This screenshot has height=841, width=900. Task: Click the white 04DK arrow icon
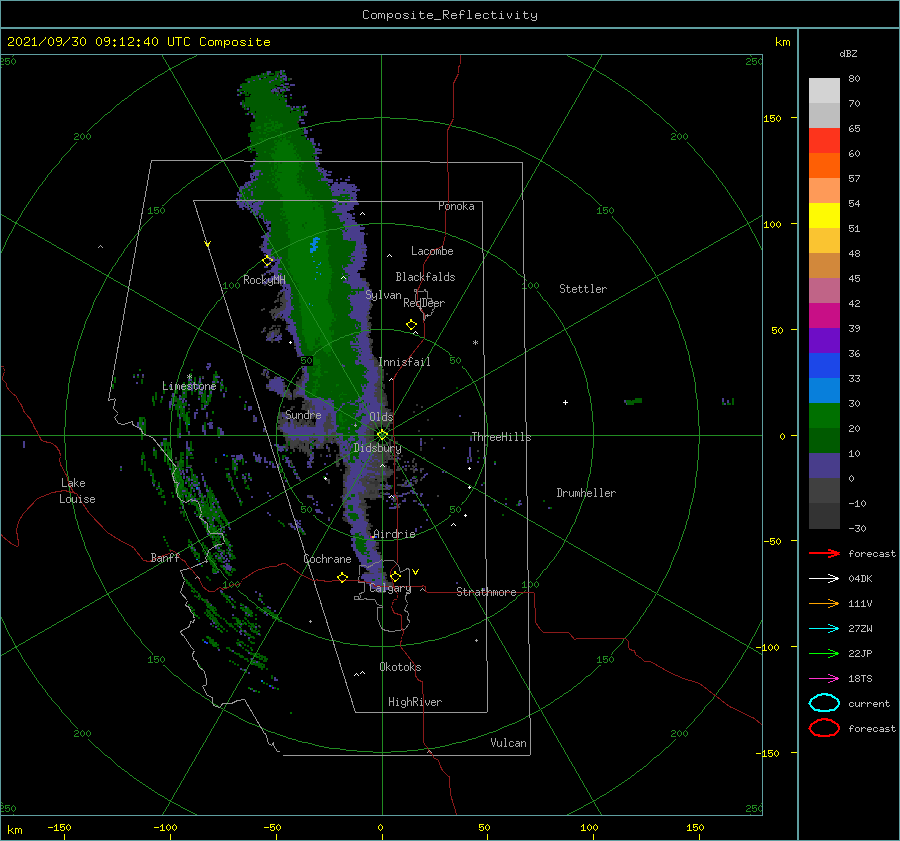coord(824,579)
